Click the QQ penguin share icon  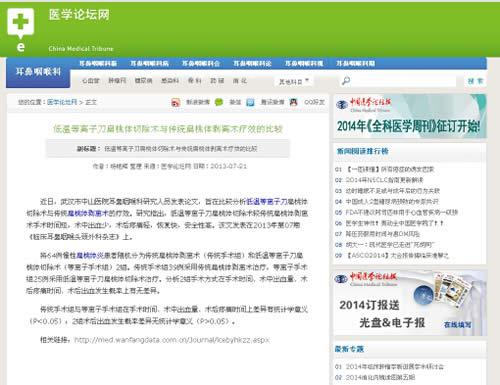coord(293,102)
